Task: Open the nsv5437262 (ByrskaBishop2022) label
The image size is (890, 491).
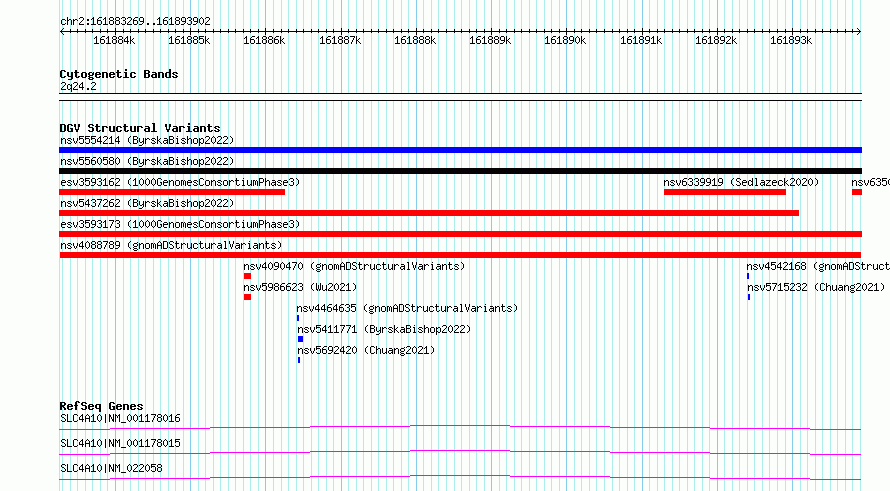Action: (x=147, y=203)
